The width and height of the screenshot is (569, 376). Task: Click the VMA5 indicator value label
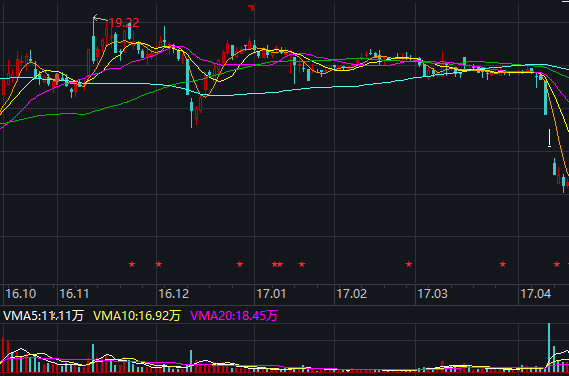coord(43,316)
